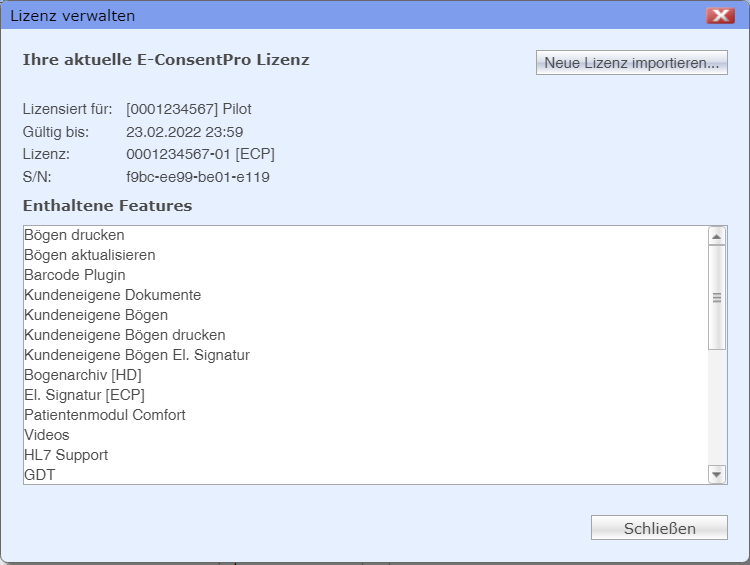
Task: Click the scrollbar track below the thumb
Action: (717, 408)
